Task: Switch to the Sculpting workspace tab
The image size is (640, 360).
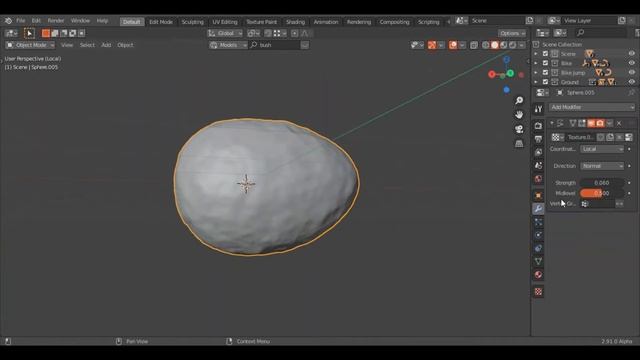Action: click(x=193, y=22)
